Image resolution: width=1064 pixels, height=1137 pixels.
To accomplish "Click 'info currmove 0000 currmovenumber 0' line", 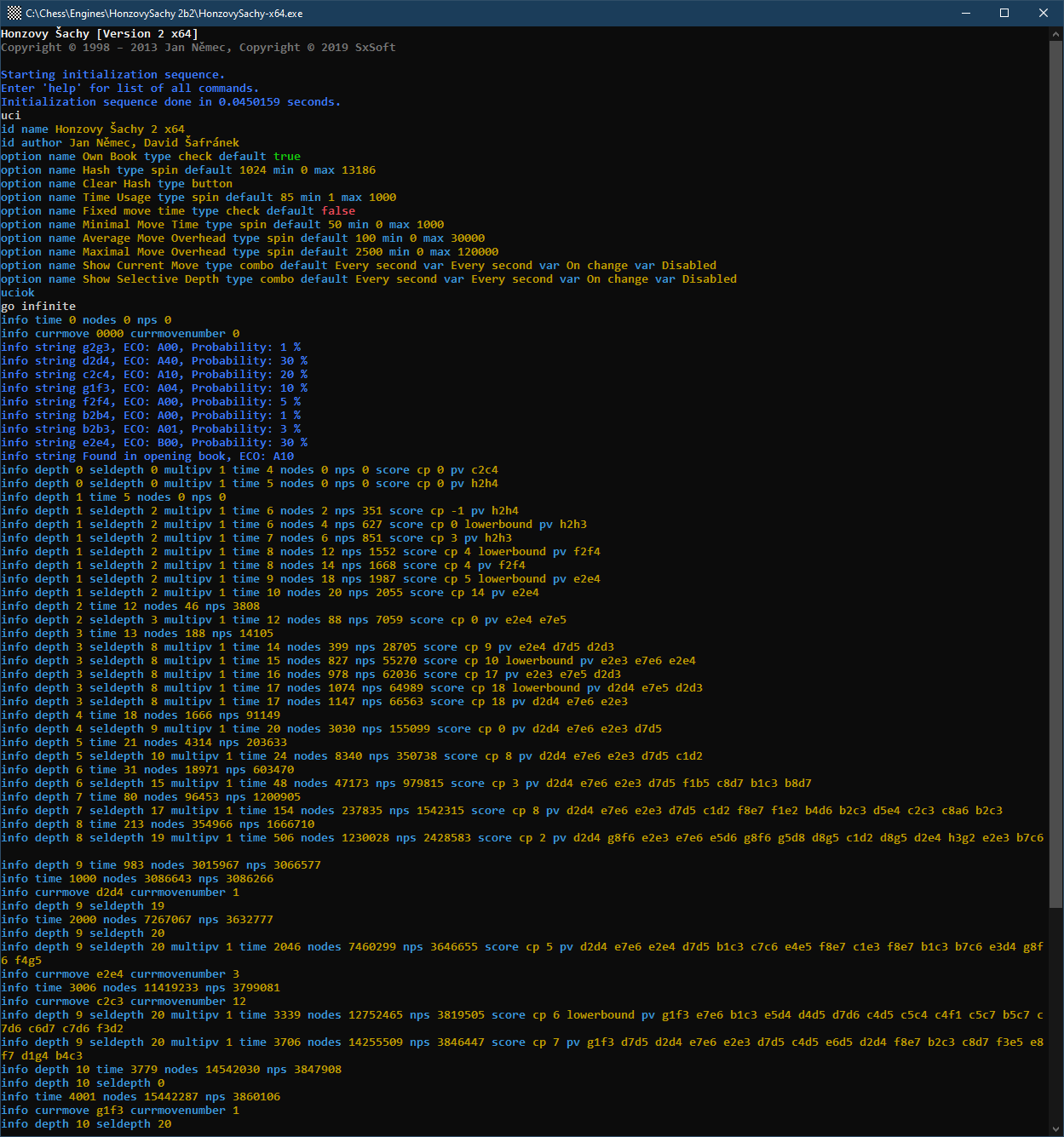I will click(x=120, y=334).
